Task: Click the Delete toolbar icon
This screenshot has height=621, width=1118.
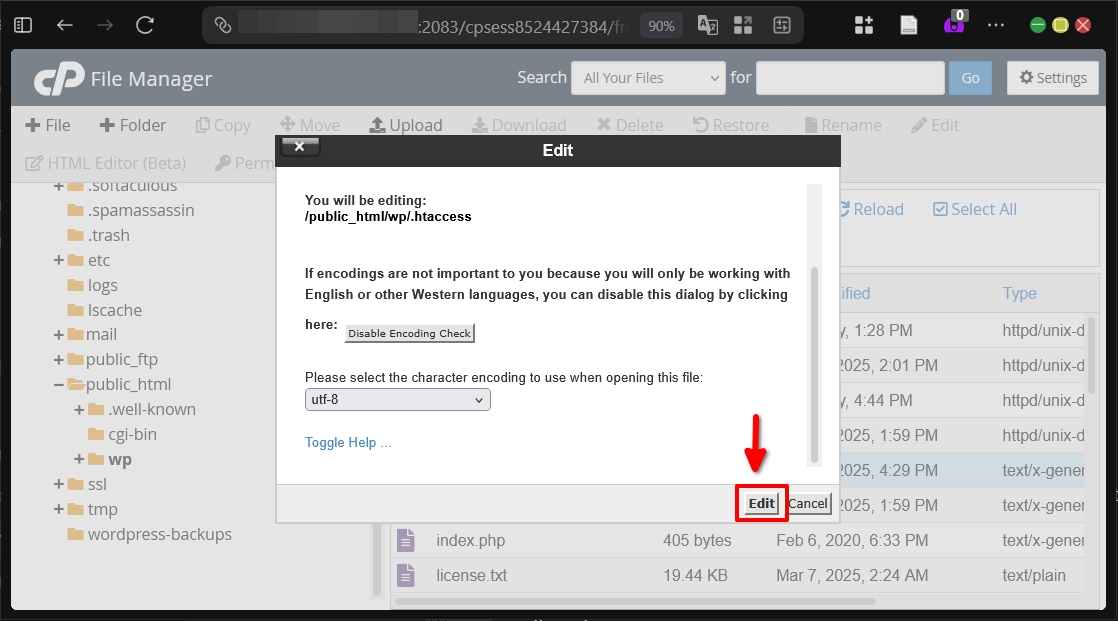Action: 629,125
